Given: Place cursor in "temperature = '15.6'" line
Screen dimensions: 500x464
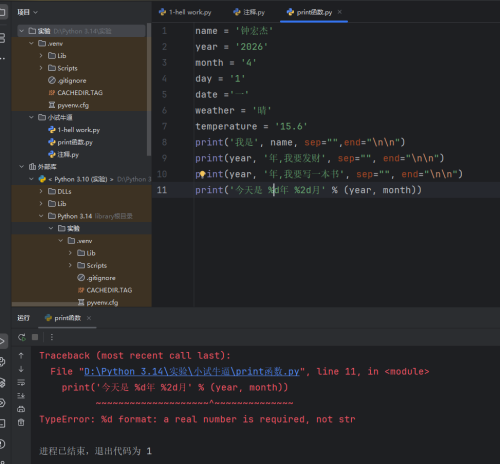Looking at the screenshot, I should pos(251,126).
